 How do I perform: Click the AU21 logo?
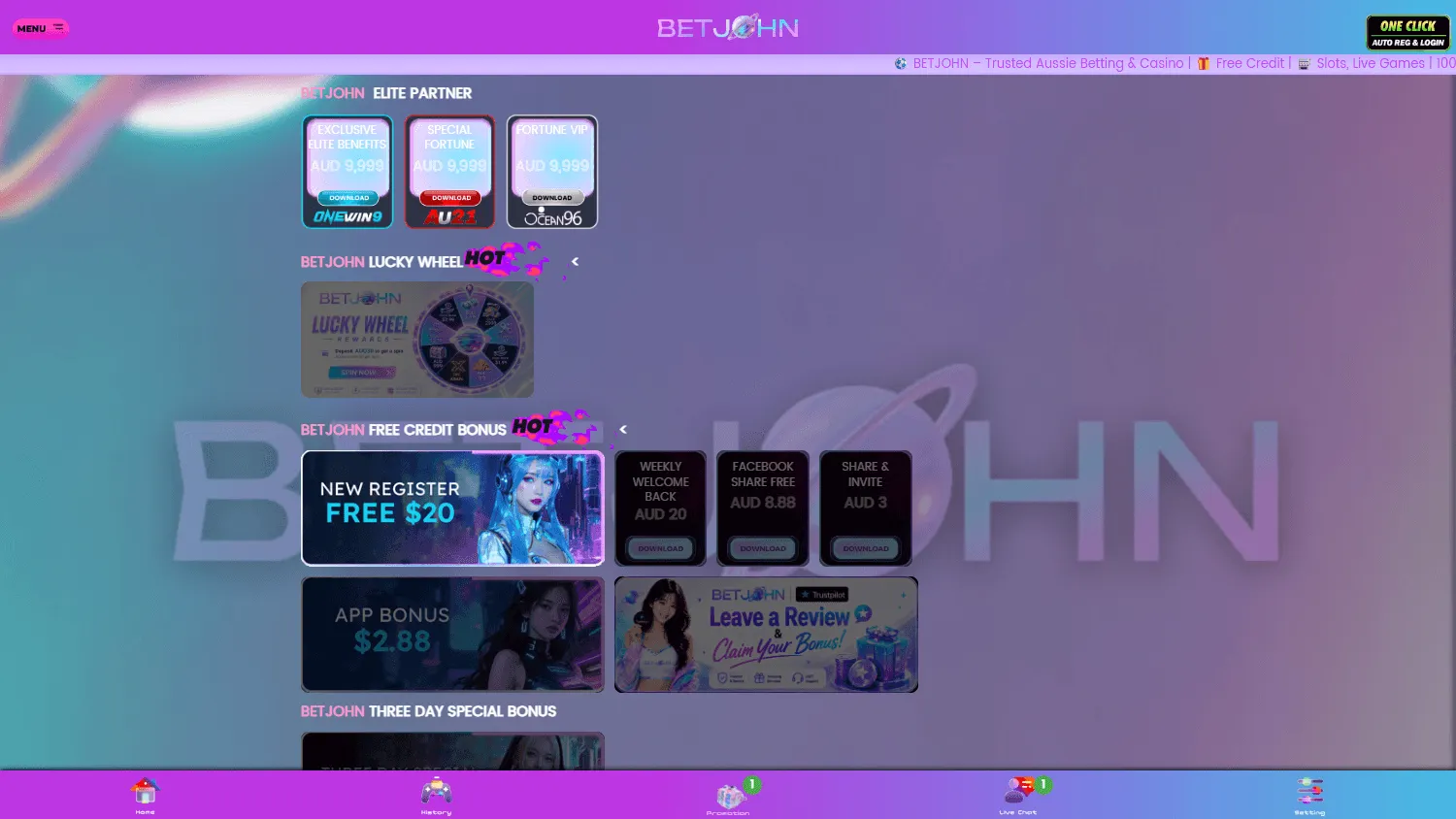450,217
